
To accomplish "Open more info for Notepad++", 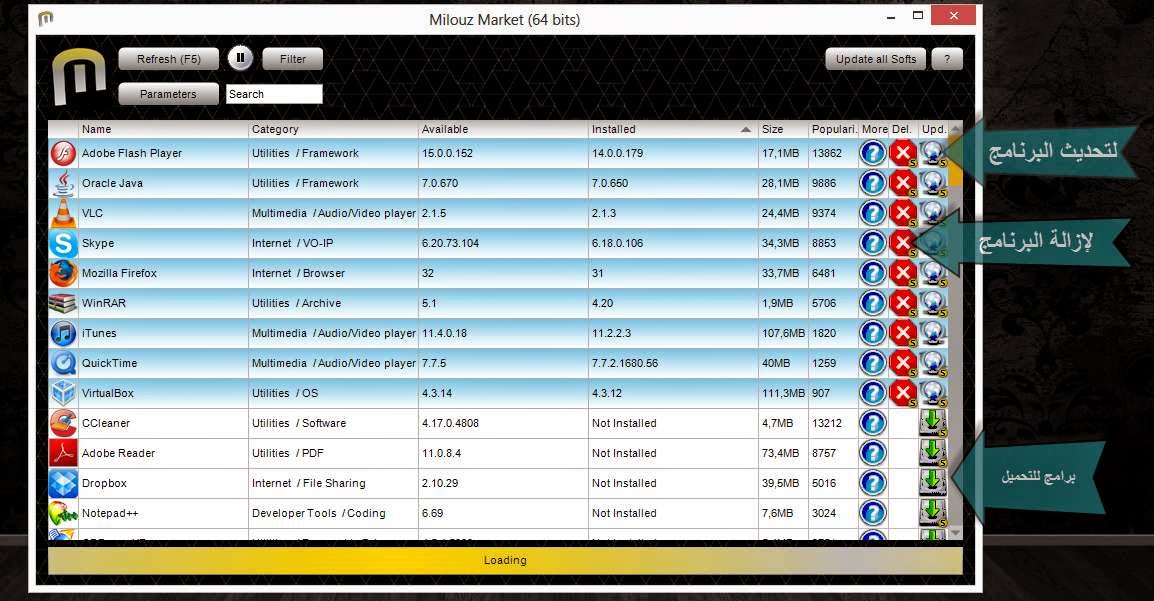I will (873, 513).
